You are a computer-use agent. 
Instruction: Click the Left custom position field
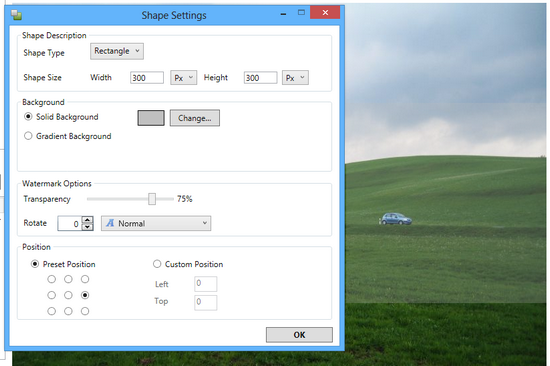[206, 284]
